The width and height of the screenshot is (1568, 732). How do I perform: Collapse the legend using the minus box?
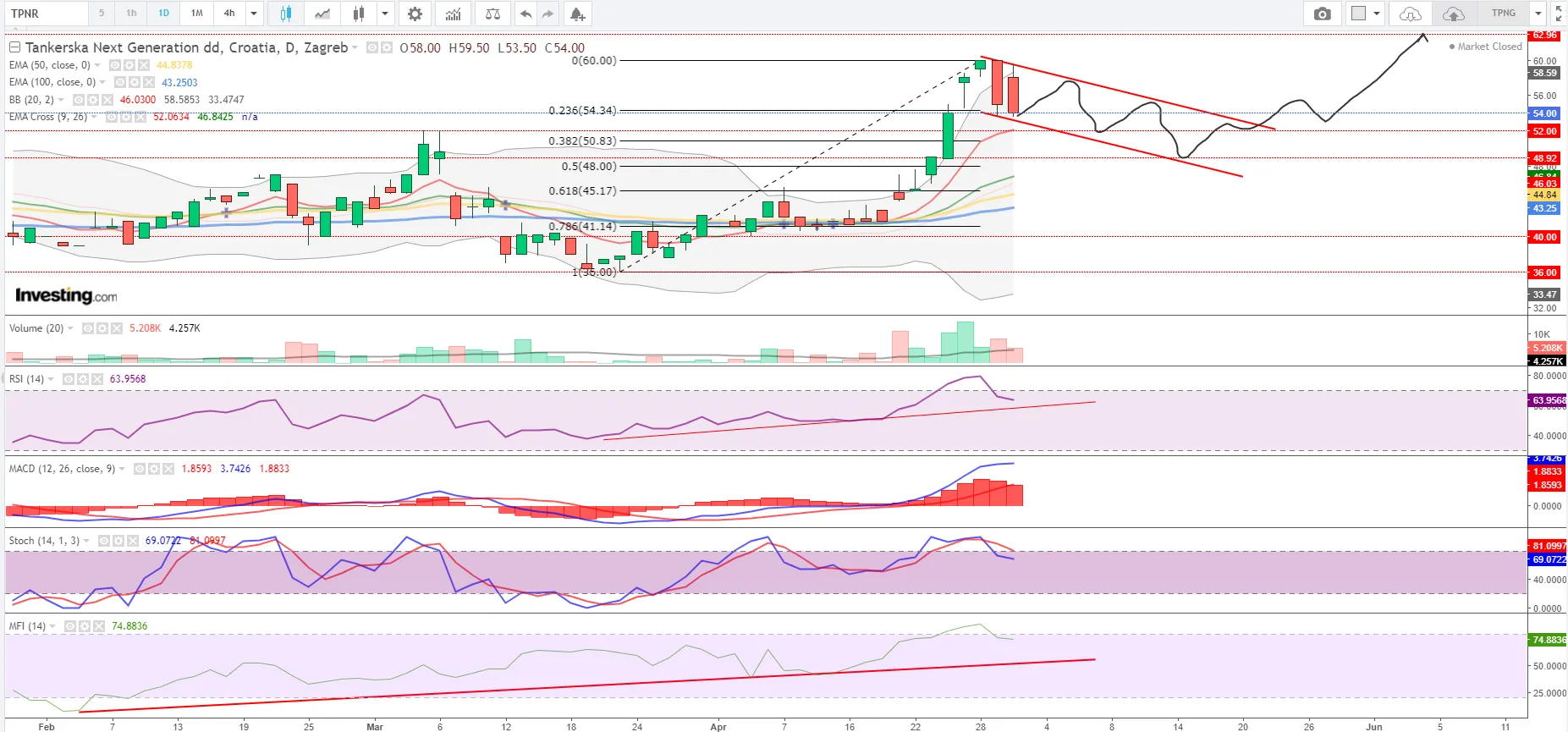(x=14, y=47)
